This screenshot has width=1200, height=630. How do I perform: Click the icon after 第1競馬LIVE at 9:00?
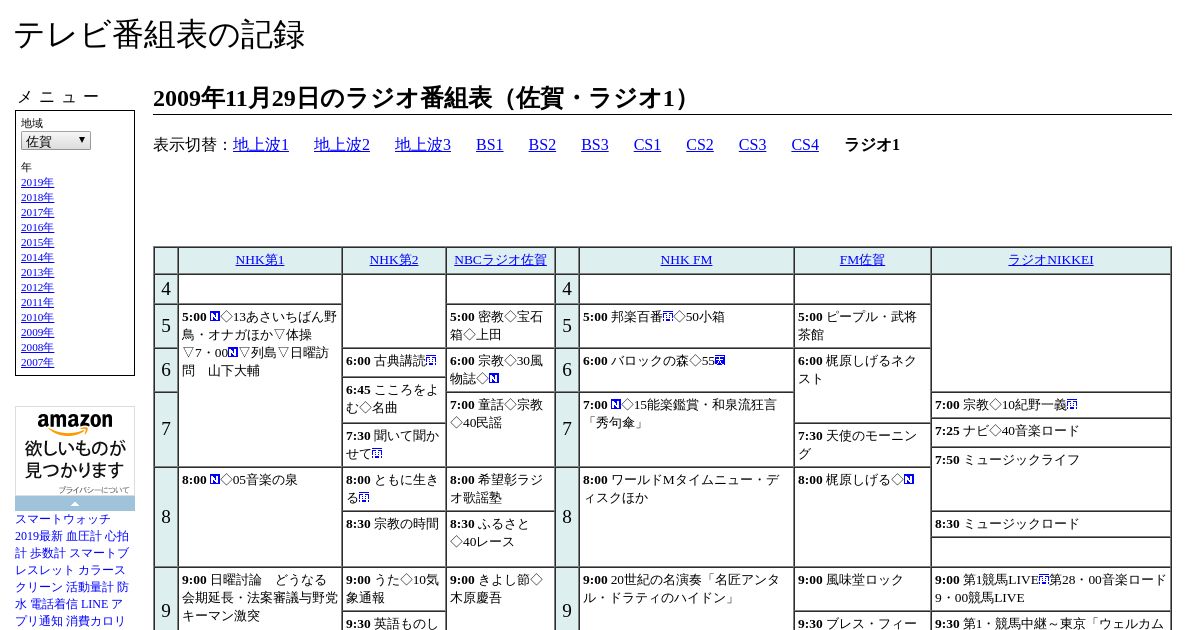pos(1044,580)
